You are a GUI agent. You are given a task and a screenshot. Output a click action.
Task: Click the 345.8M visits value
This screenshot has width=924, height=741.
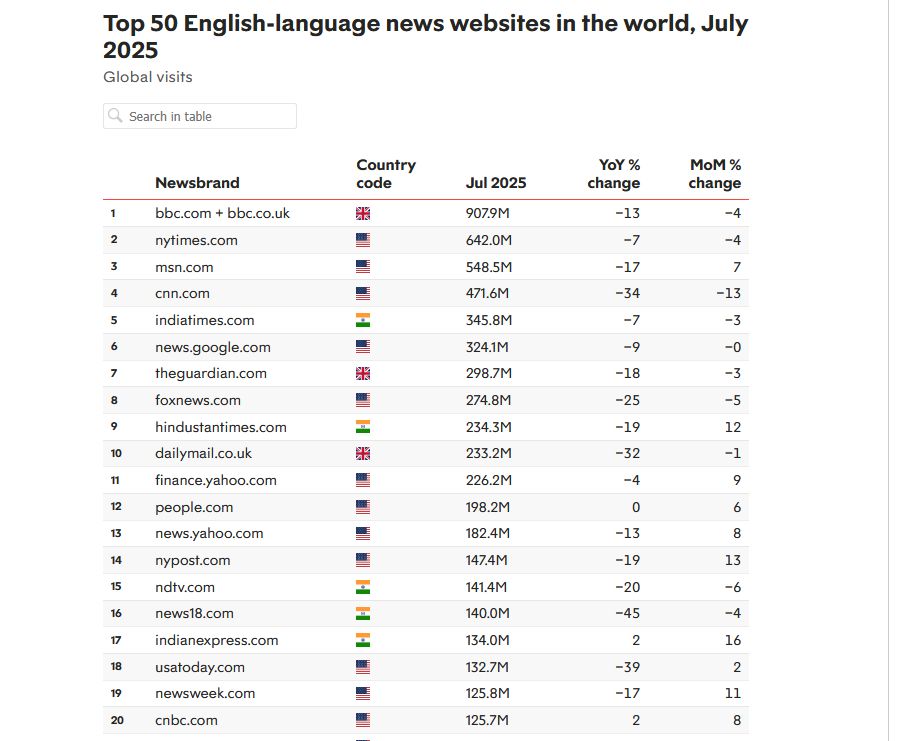(x=489, y=320)
